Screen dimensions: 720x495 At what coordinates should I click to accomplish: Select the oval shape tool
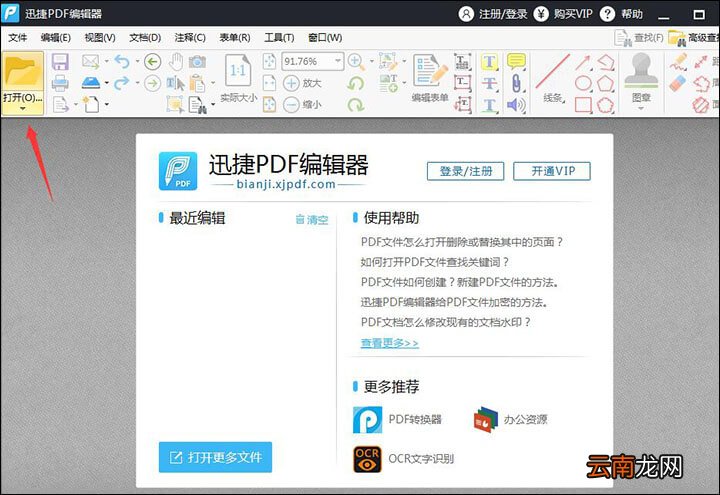point(583,83)
